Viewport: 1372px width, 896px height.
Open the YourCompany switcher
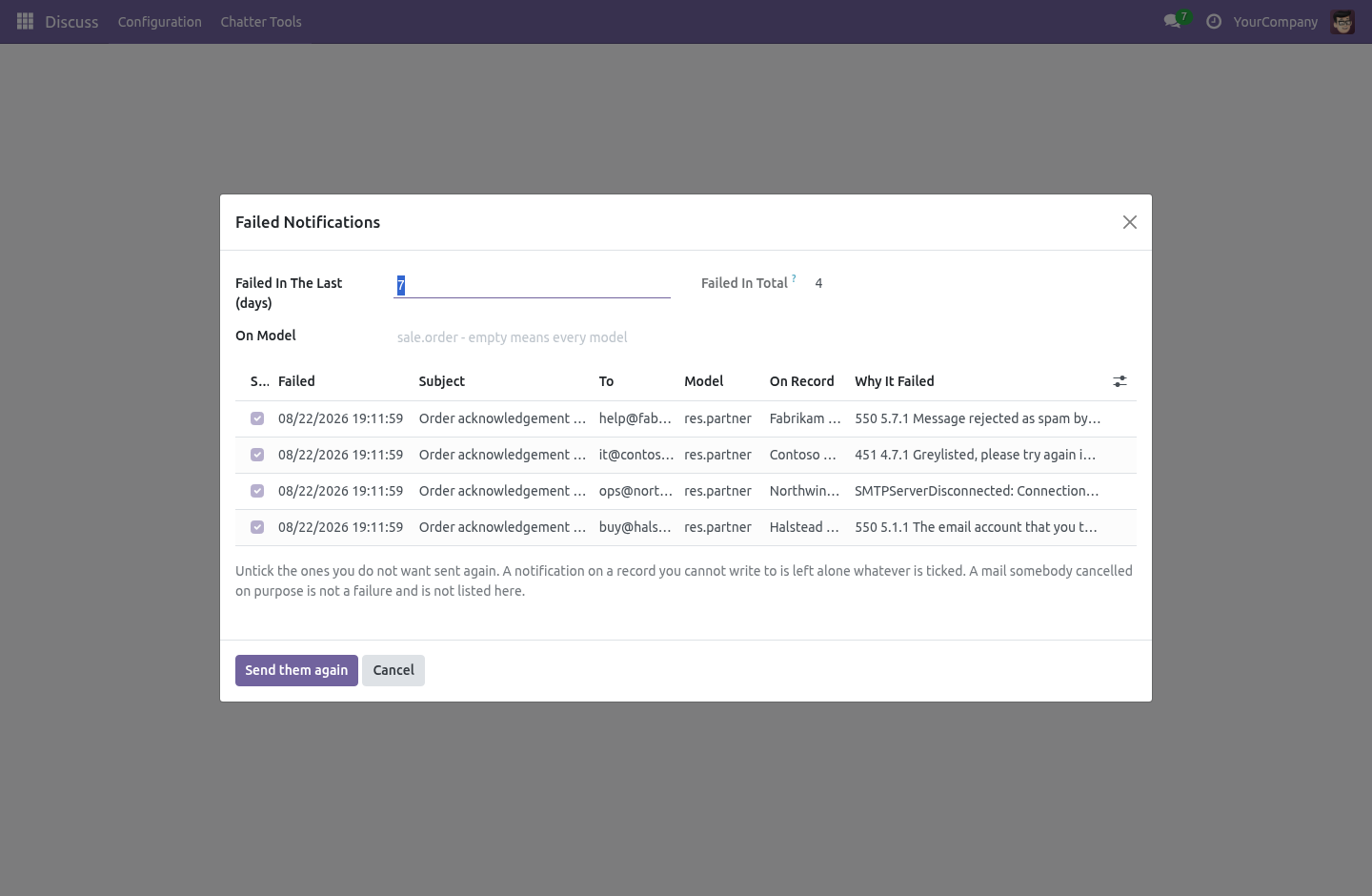(x=1275, y=21)
